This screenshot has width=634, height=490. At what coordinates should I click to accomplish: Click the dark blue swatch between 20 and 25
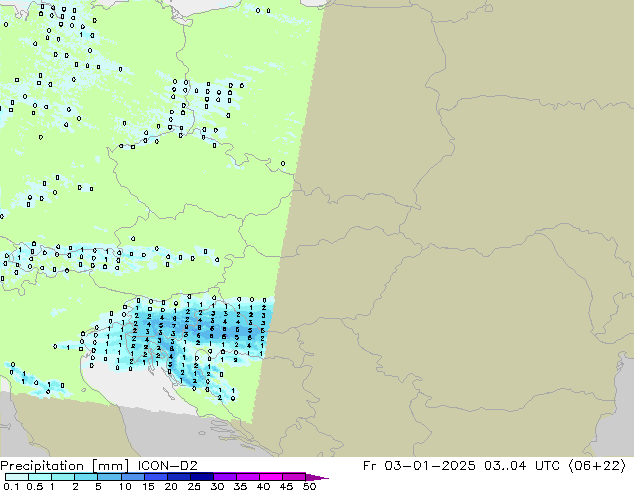(178, 477)
